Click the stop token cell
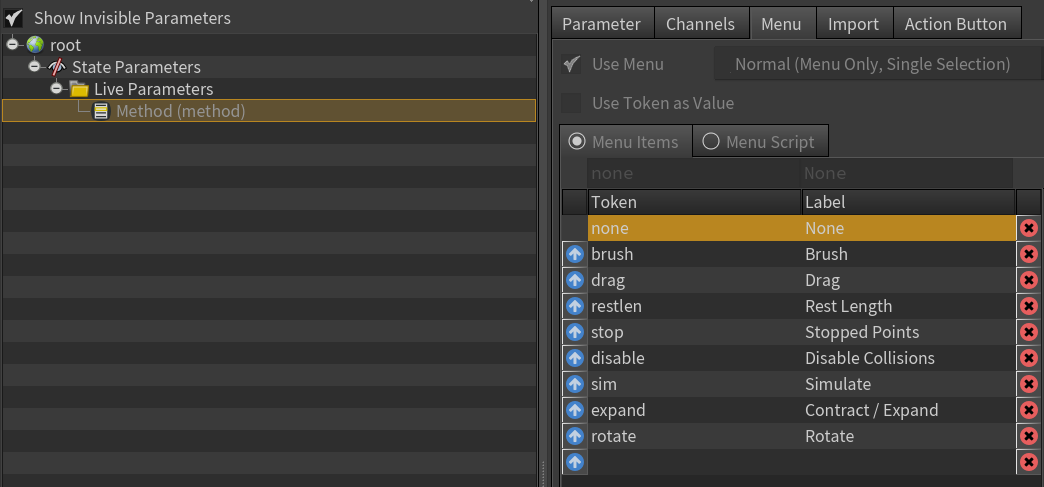This screenshot has height=487, width=1044. click(694, 332)
